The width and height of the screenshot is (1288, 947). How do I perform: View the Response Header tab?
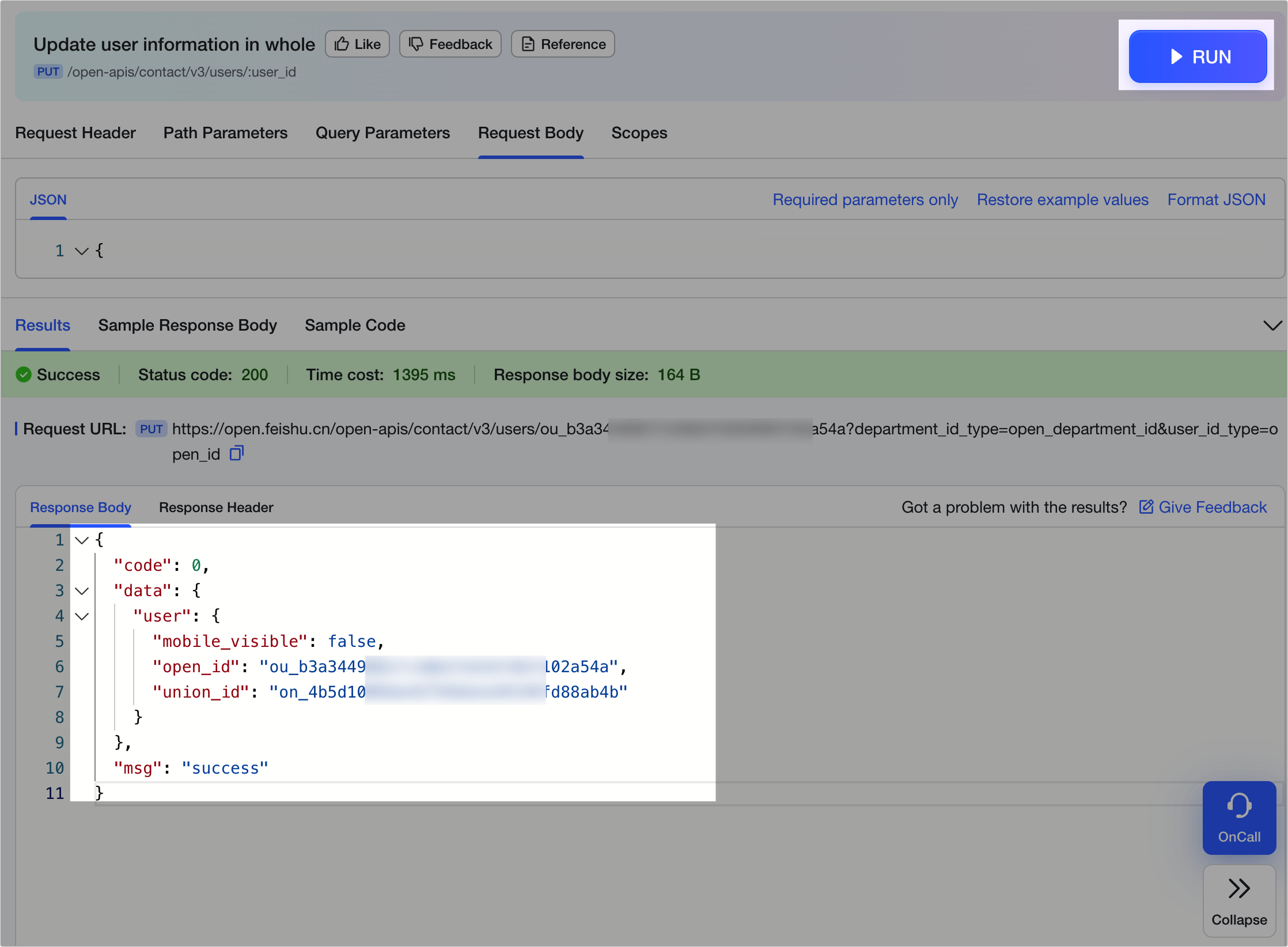216,507
